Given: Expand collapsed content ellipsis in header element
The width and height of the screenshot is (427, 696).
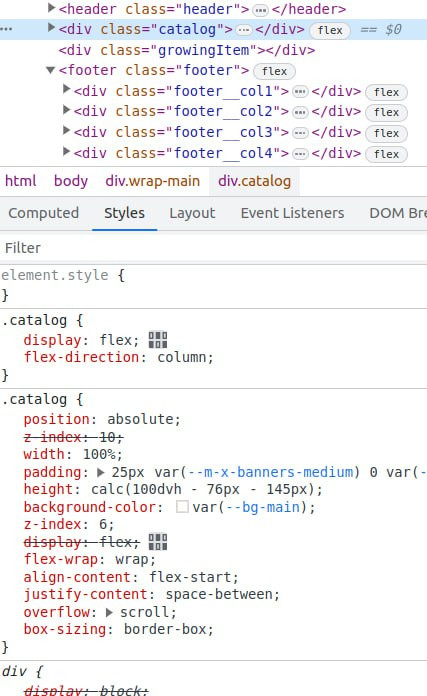Looking at the screenshot, I should (261, 9).
